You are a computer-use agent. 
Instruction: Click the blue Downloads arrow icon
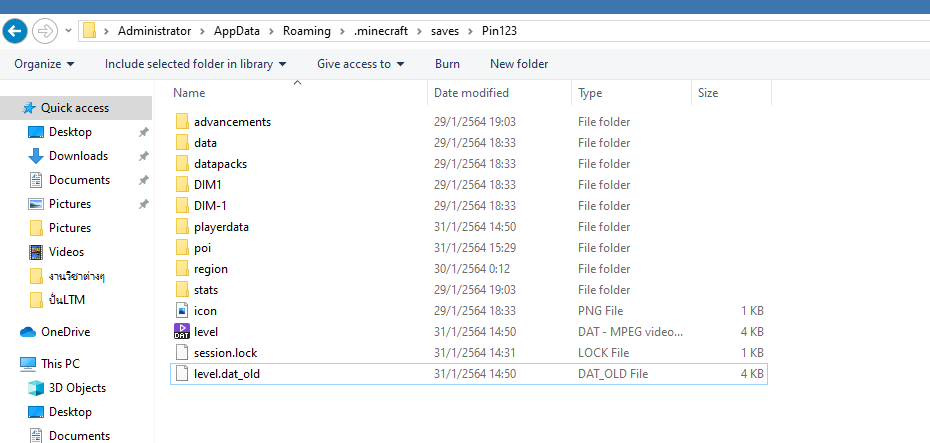point(36,156)
